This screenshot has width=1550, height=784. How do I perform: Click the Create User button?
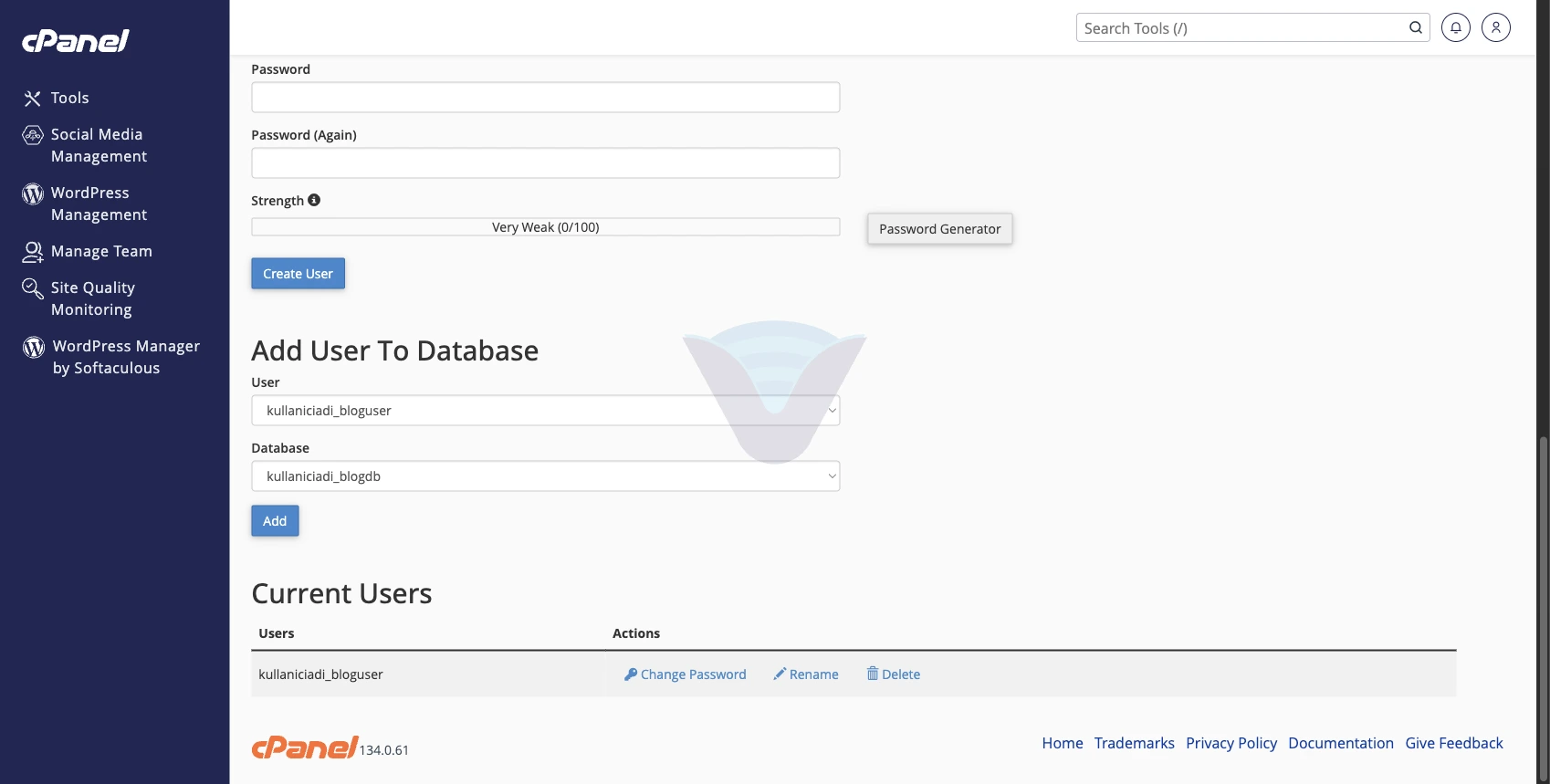(x=298, y=274)
